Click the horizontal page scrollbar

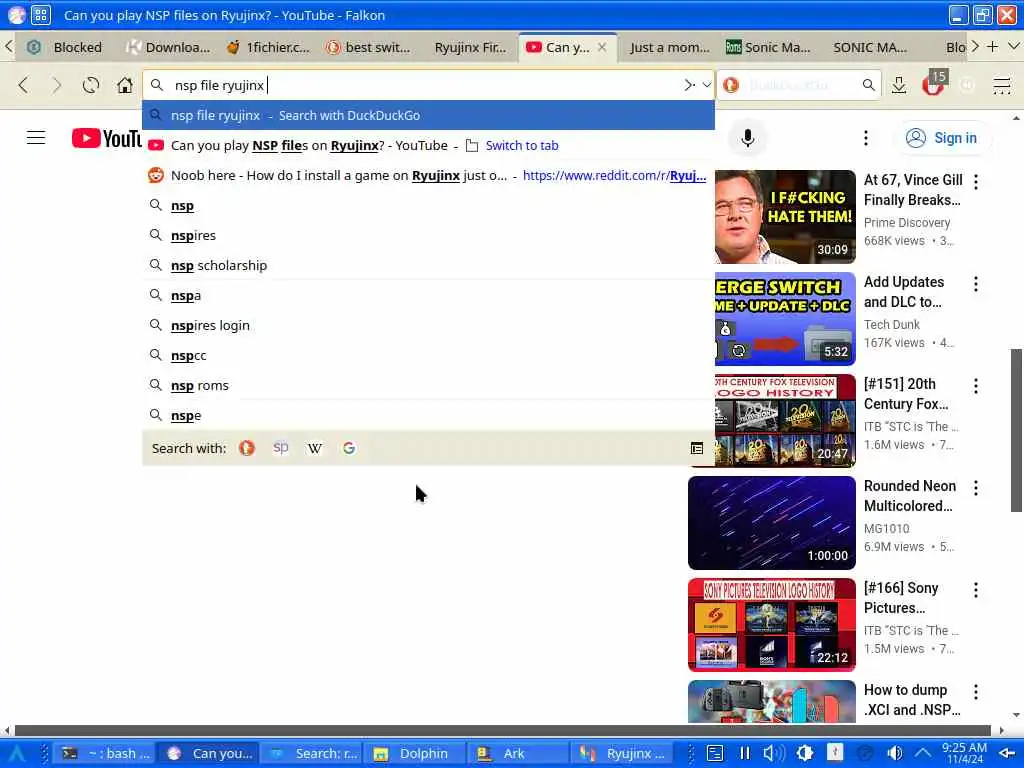point(503,730)
